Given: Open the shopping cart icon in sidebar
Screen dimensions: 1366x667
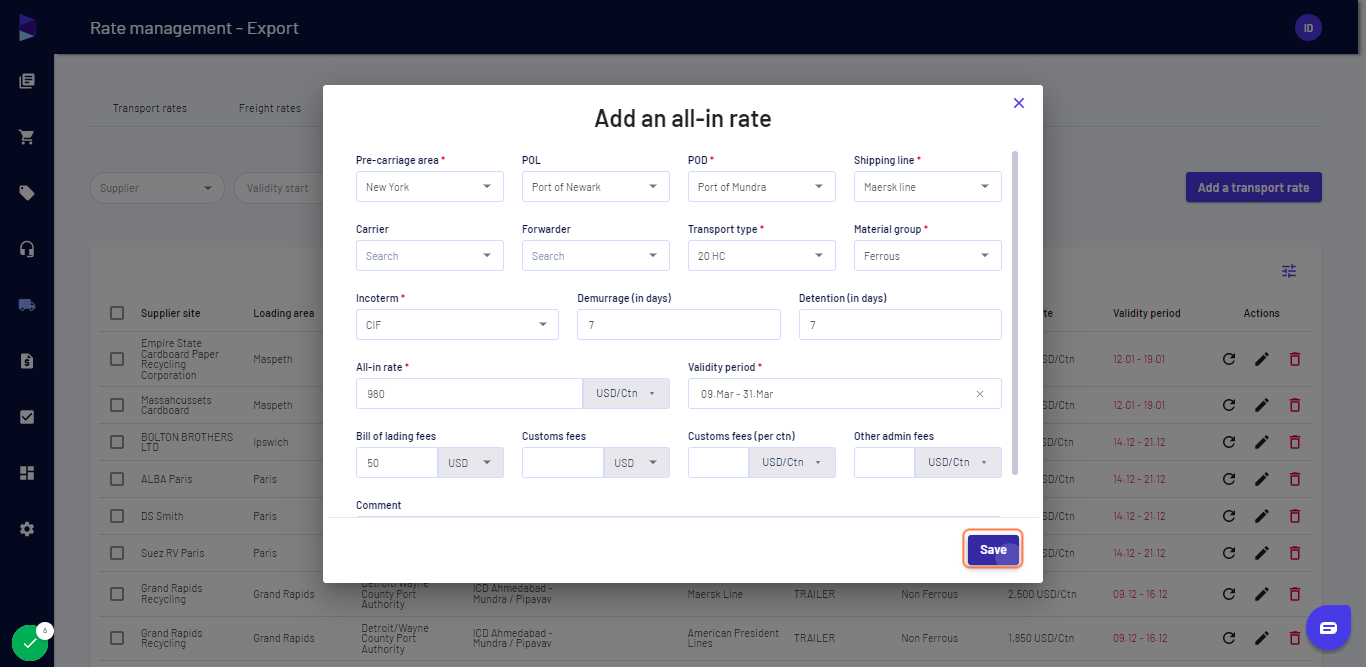Looking at the screenshot, I should pos(27,137).
